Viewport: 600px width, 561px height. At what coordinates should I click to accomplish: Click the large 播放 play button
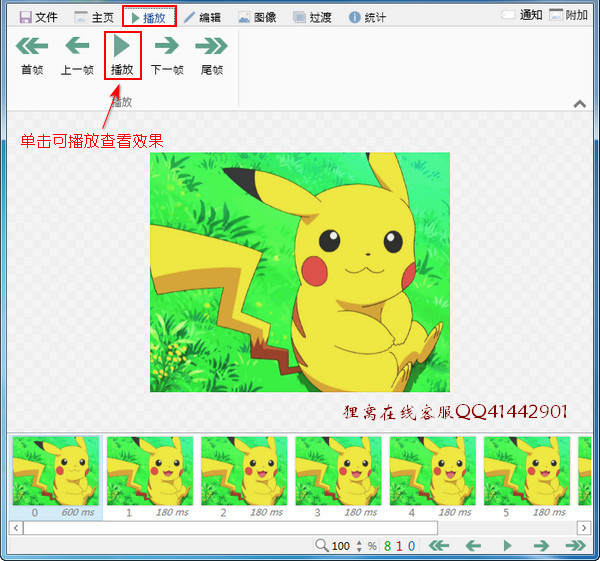(x=122, y=55)
